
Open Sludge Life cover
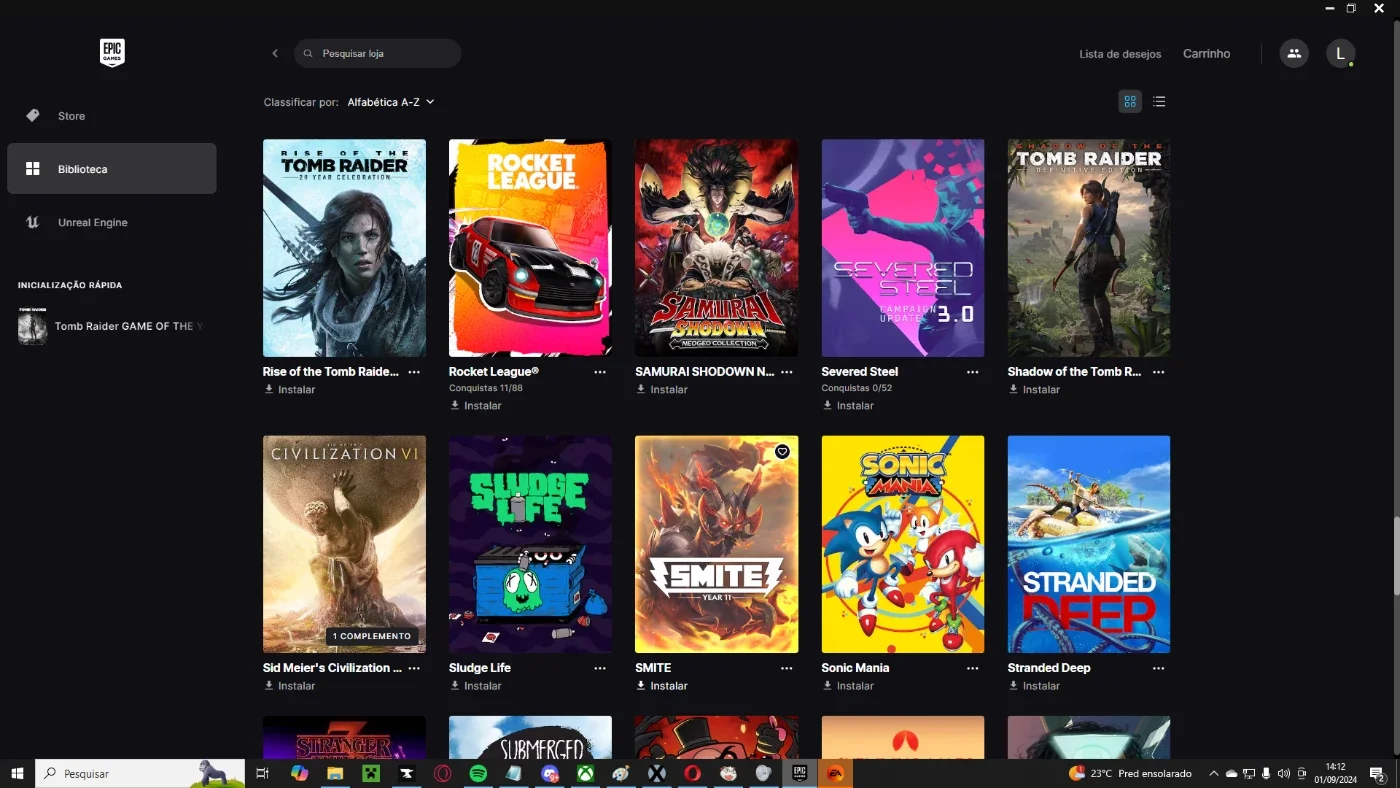point(530,544)
